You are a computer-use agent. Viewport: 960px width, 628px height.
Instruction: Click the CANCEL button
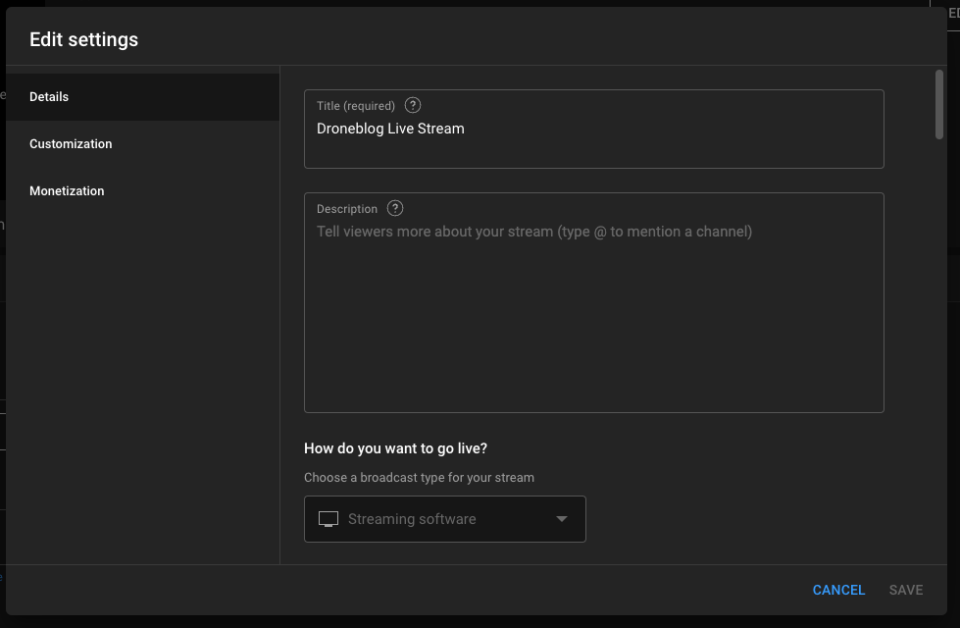pyautogui.click(x=838, y=590)
